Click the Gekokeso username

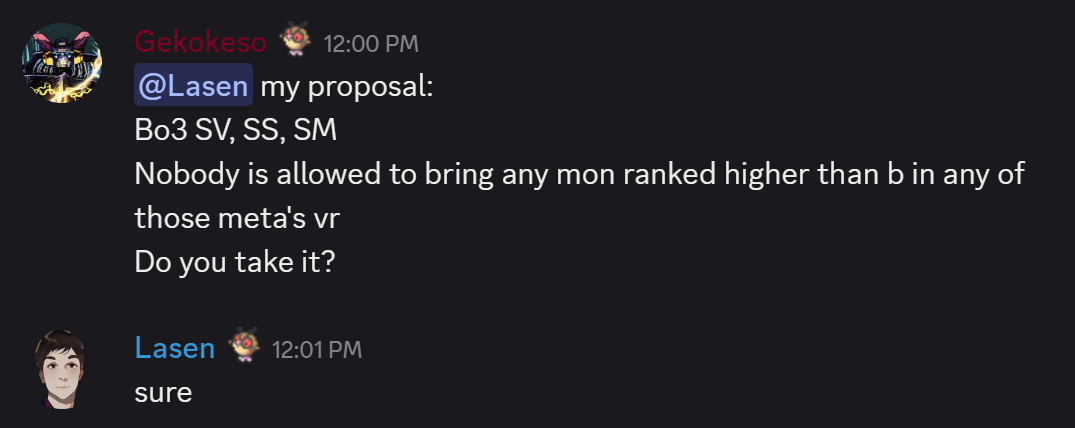tap(200, 43)
